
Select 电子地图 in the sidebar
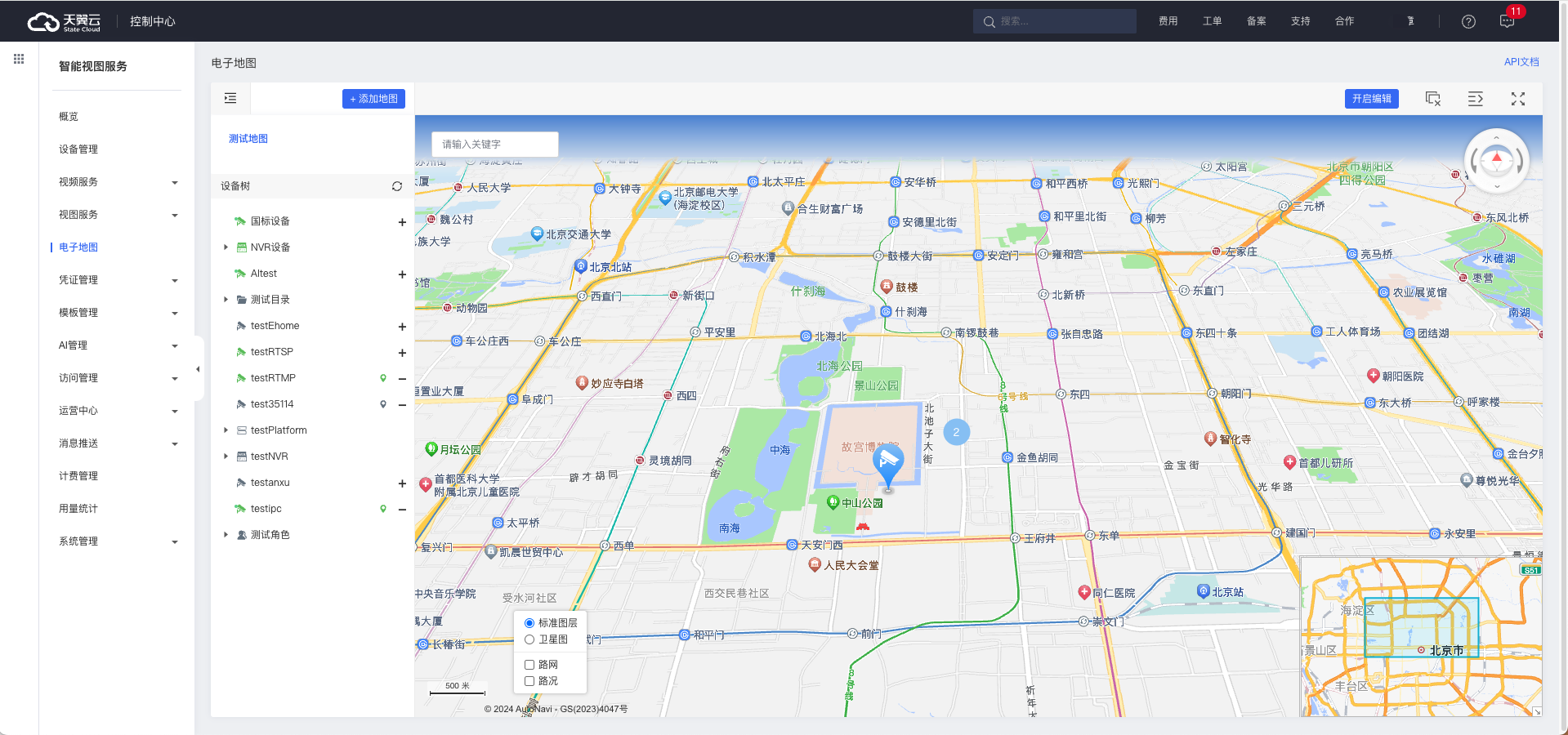(x=78, y=247)
